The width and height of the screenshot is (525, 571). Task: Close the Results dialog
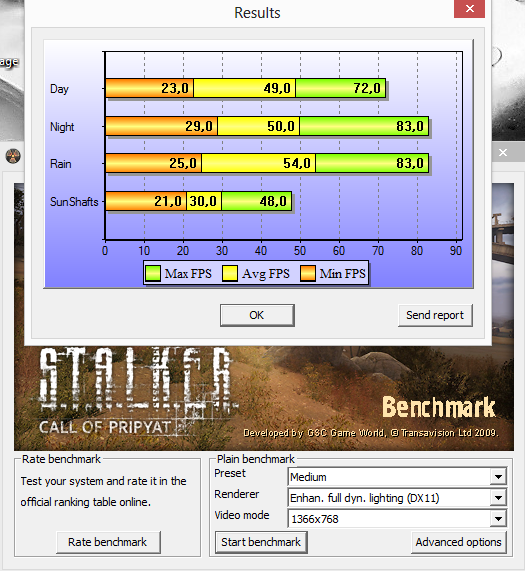click(x=469, y=8)
